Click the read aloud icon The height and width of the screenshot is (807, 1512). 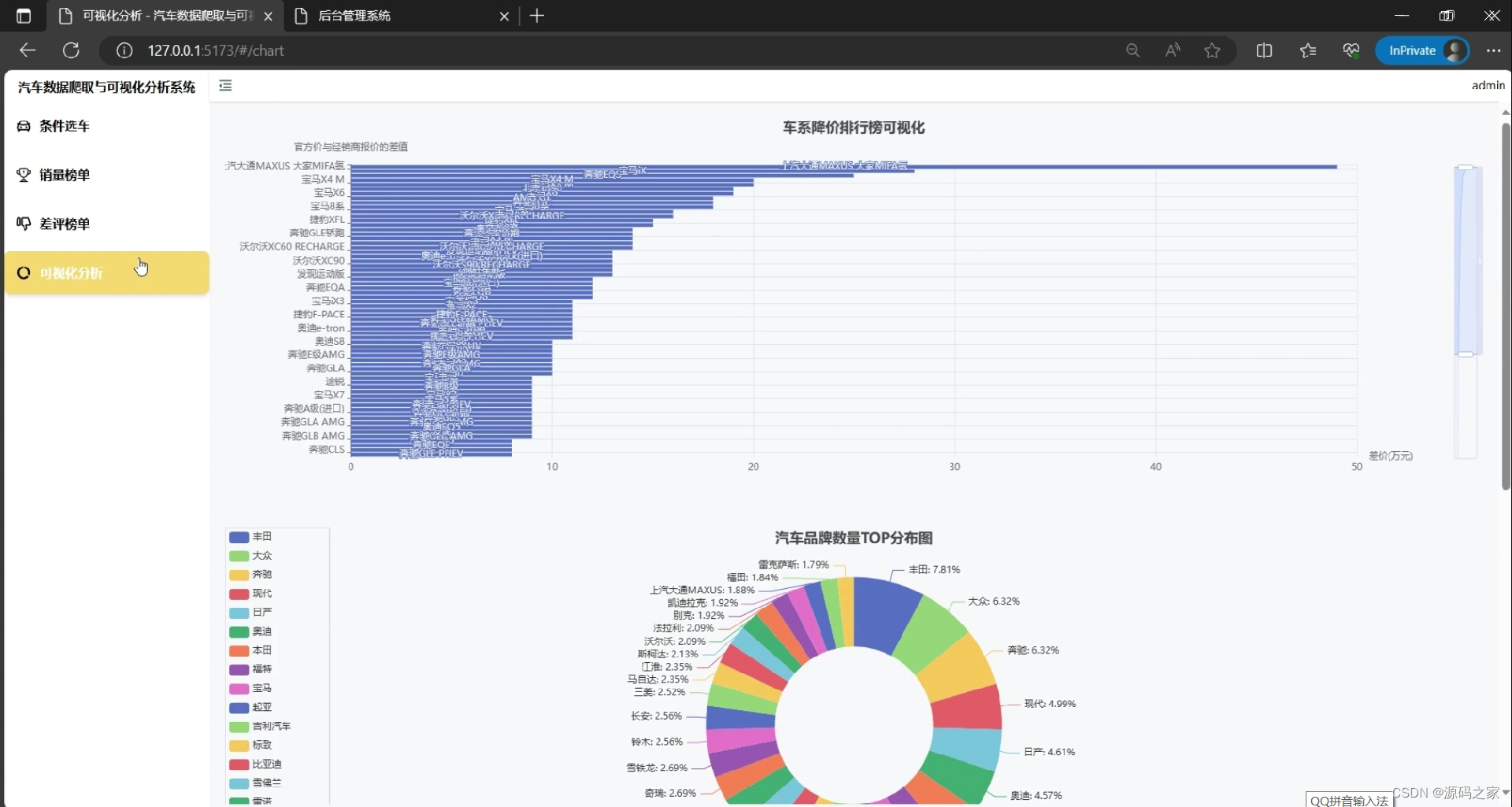(1173, 50)
